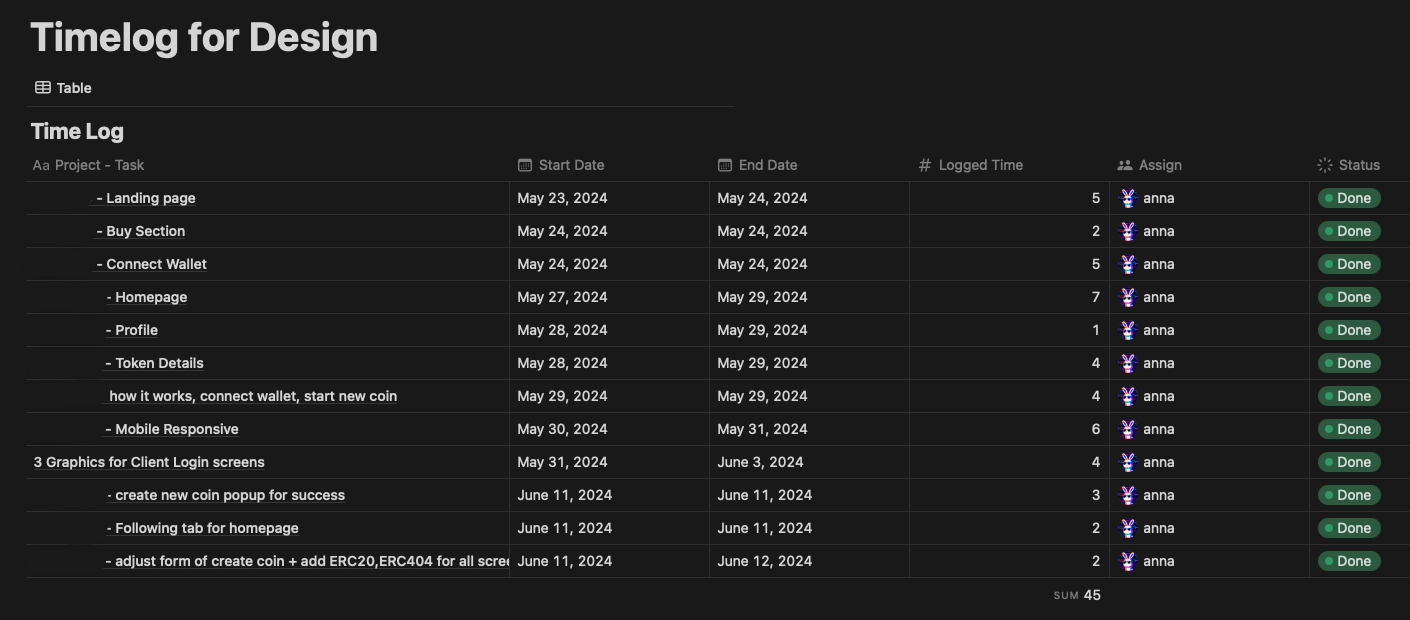Click anna's avatar in the Token Details row
This screenshot has height=620, width=1410.
pyautogui.click(x=1128, y=363)
